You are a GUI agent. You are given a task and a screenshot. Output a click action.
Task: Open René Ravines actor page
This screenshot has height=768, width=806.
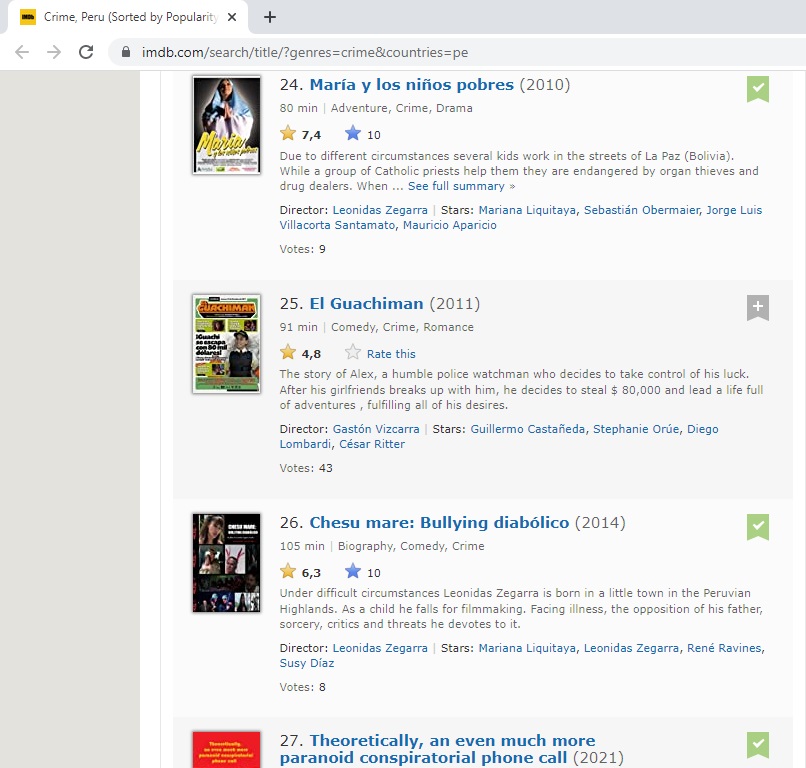point(724,648)
